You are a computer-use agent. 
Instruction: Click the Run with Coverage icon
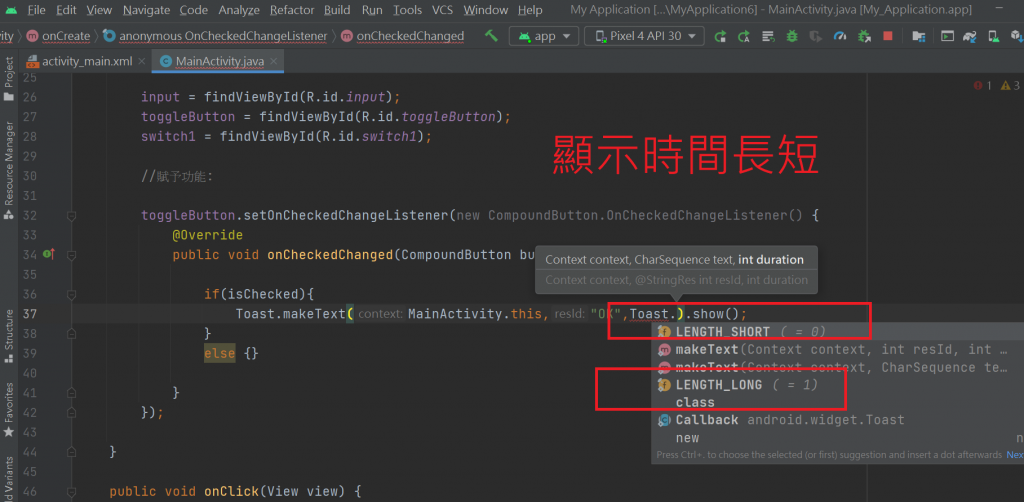click(815, 36)
